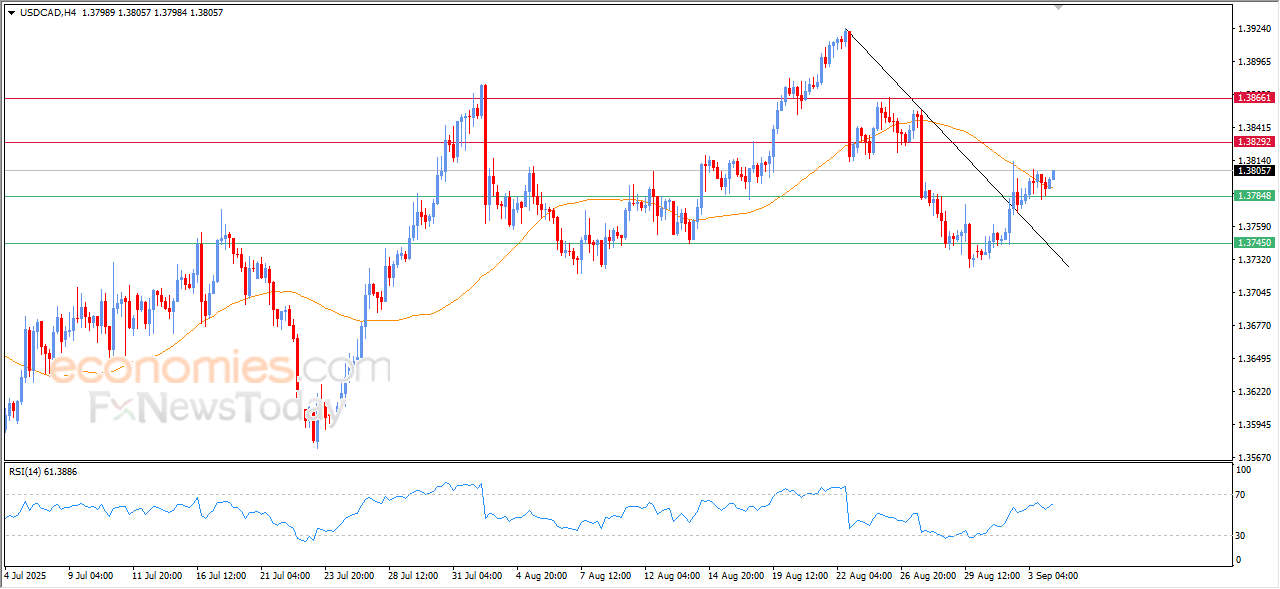
Task: Click the RSI(14) 61.3886 indicator label
Action: [43, 470]
